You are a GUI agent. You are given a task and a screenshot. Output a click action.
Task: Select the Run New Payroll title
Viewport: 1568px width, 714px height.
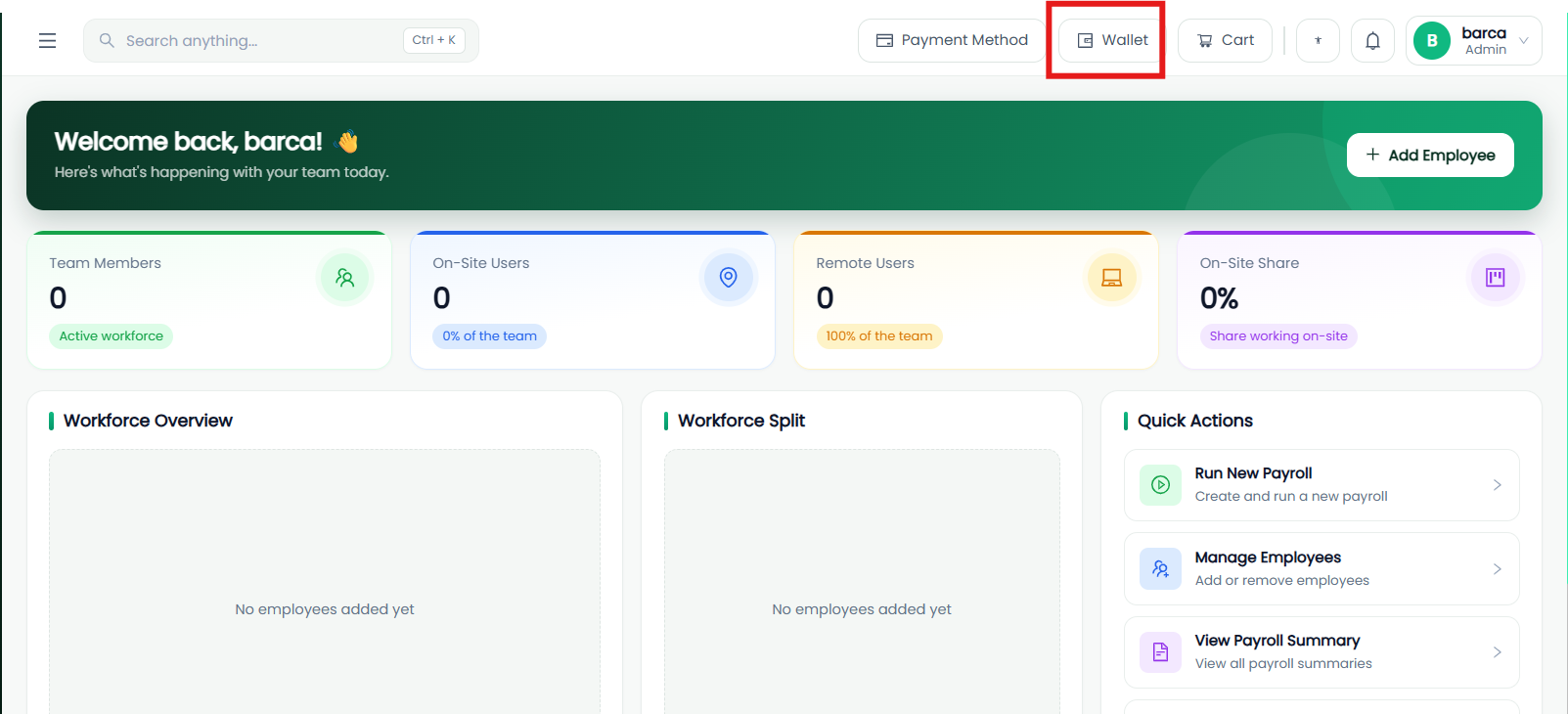click(x=1253, y=473)
